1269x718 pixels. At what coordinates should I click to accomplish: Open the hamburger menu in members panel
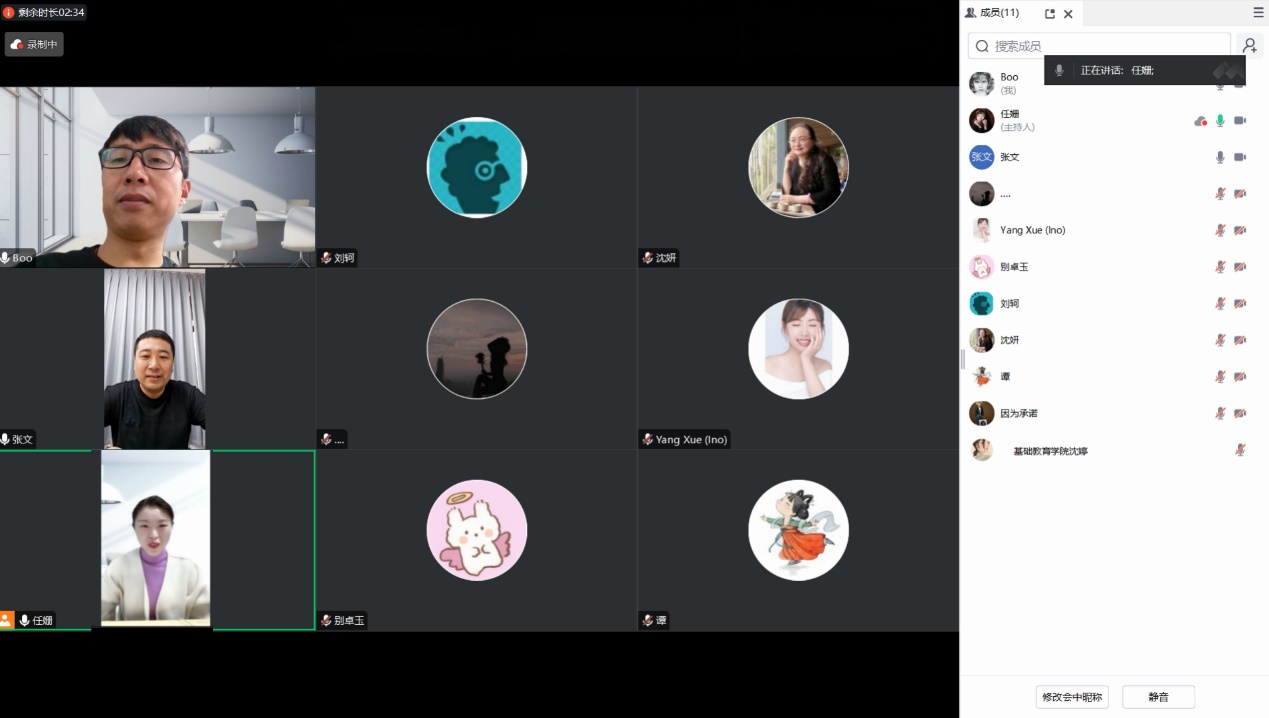coord(1258,13)
